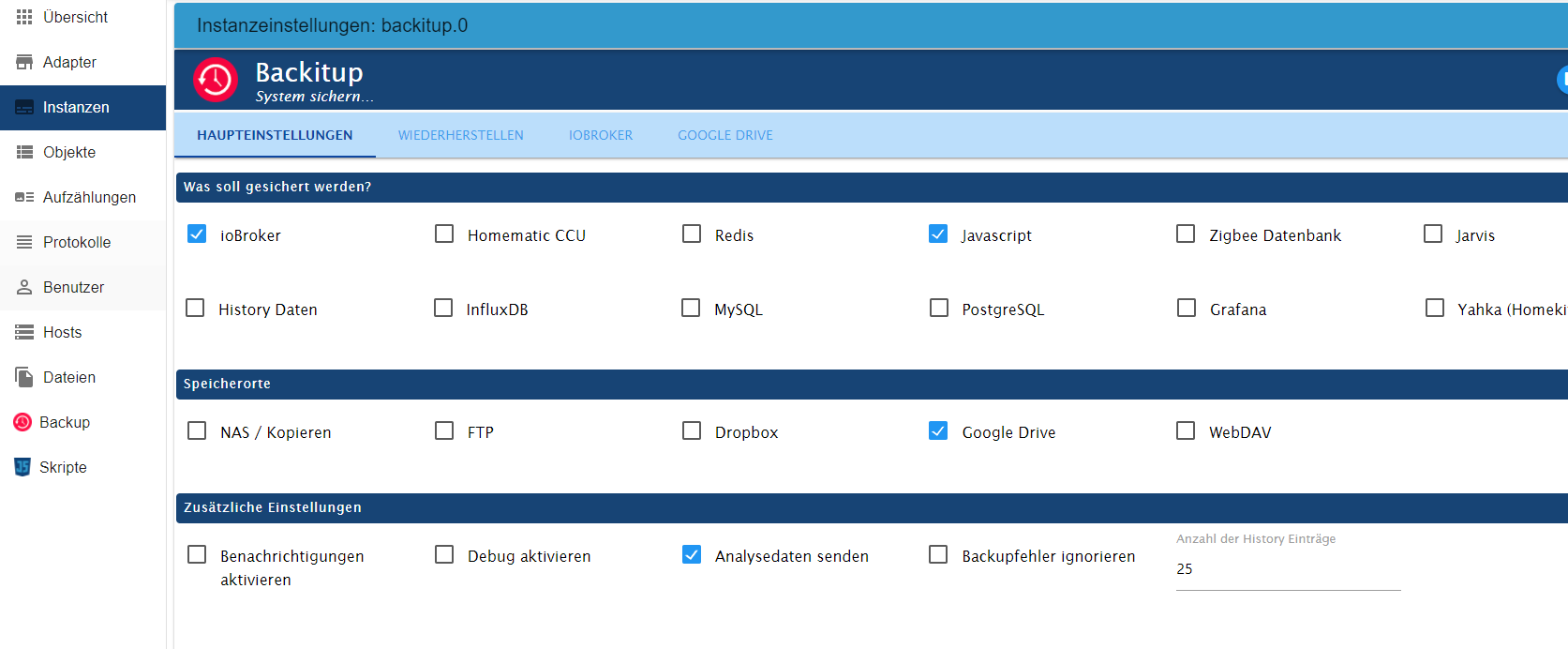The image size is (1568, 649).
Task: Click Anzahl der History Einträge field
Action: 1289,569
